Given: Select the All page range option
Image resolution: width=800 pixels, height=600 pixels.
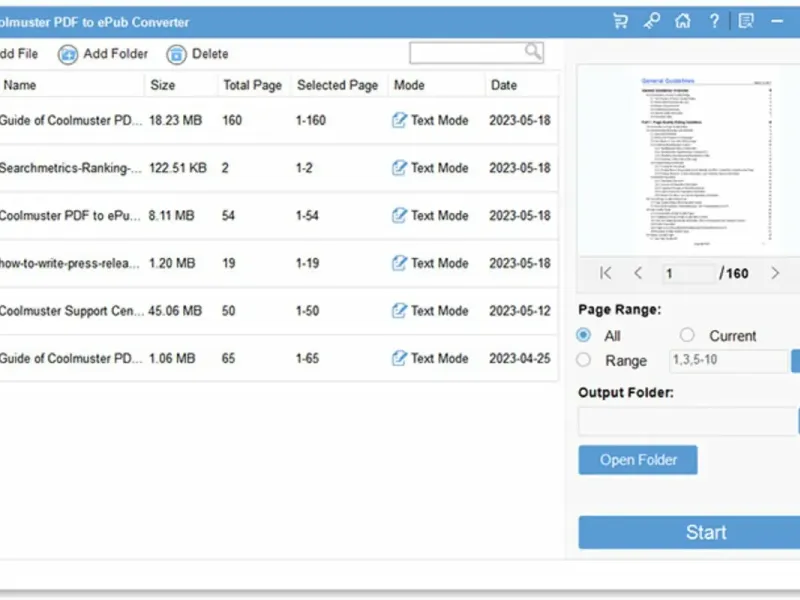Looking at the screenshot, I should pyautogui.click(x=584, y=335).
